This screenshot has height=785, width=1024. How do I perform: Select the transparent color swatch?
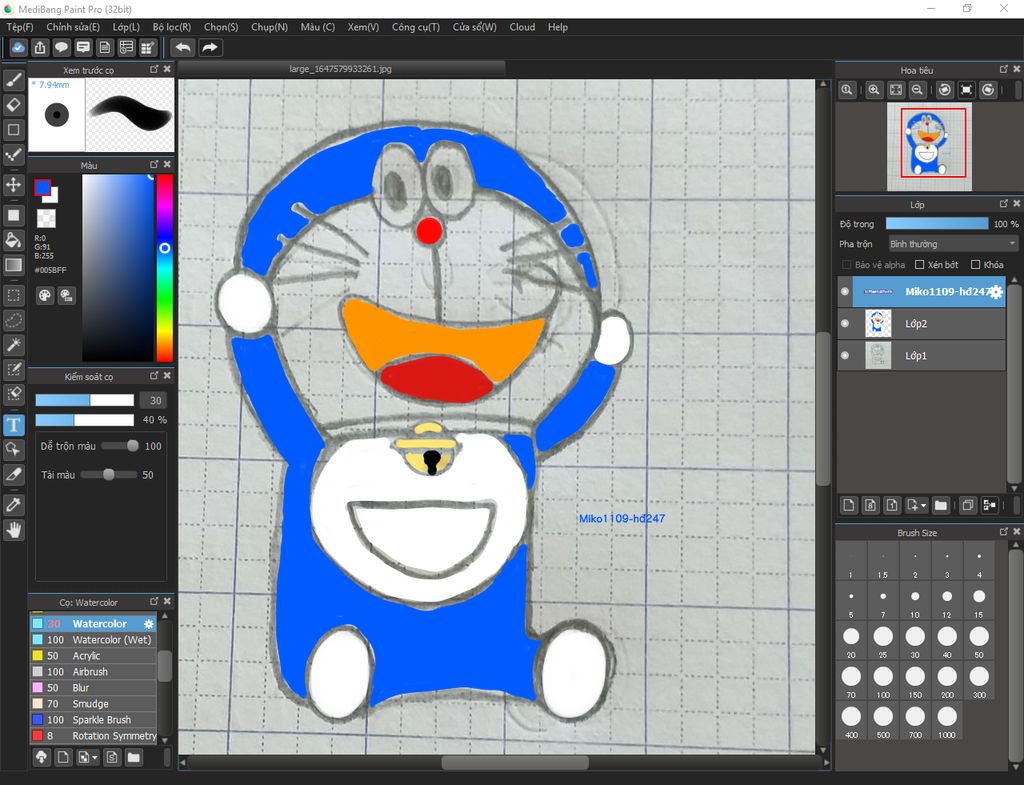46,218
